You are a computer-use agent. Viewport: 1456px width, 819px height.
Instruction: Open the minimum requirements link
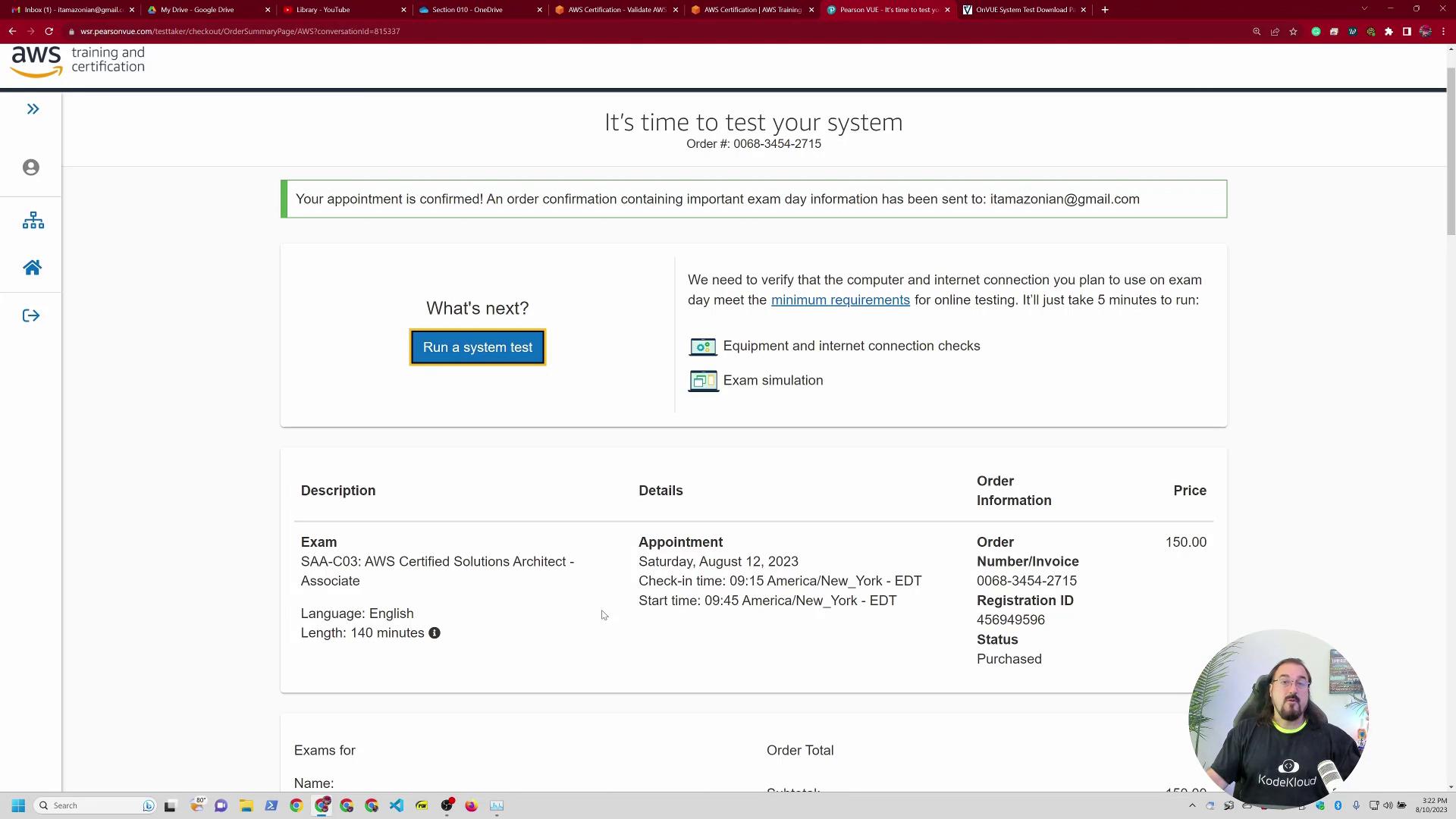[840, 300]
